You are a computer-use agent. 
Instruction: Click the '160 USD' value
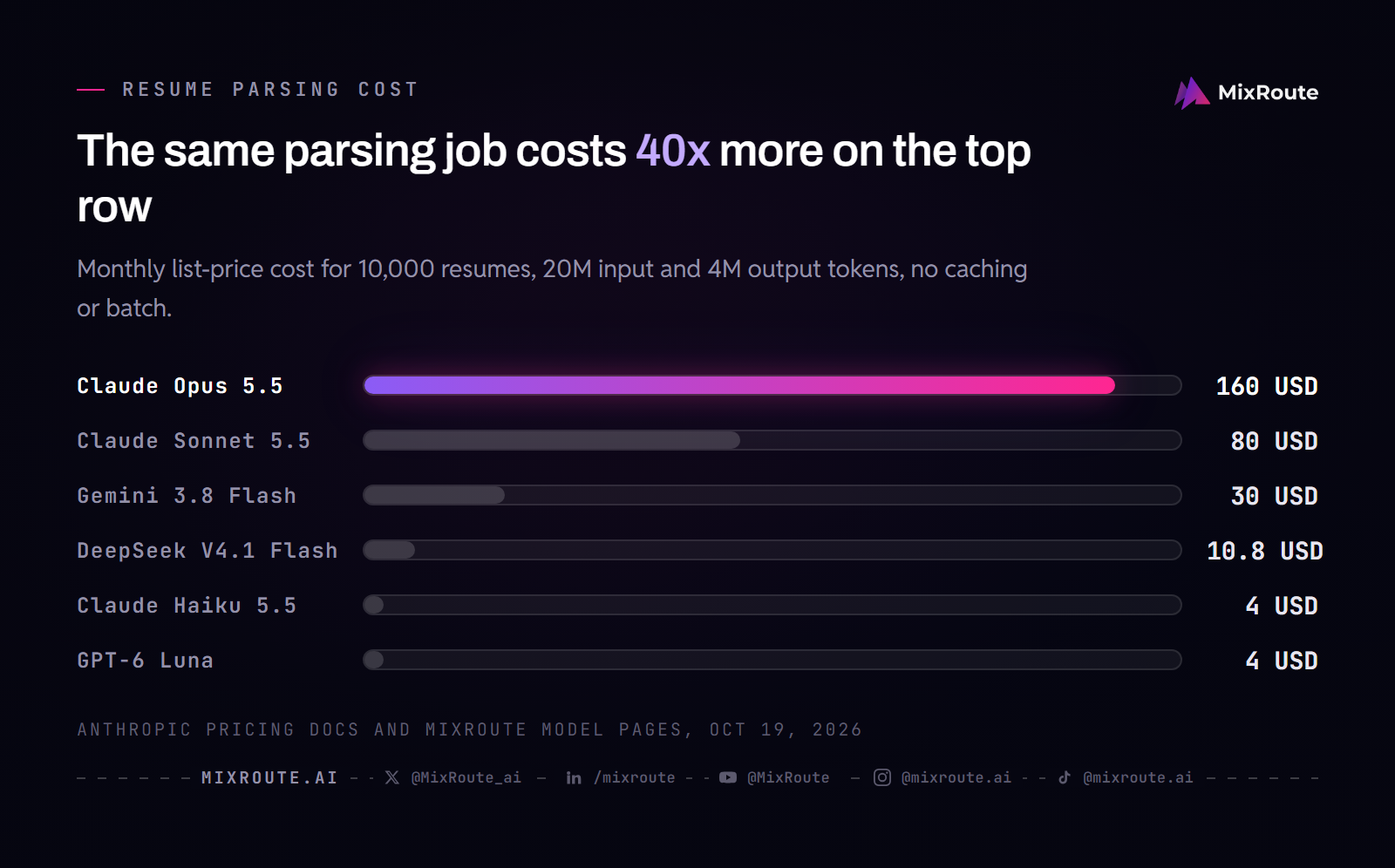tap(1267, 386)
